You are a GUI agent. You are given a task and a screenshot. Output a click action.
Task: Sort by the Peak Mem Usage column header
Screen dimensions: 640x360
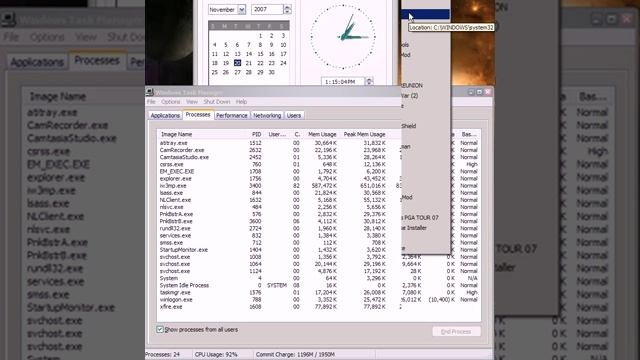364,134
